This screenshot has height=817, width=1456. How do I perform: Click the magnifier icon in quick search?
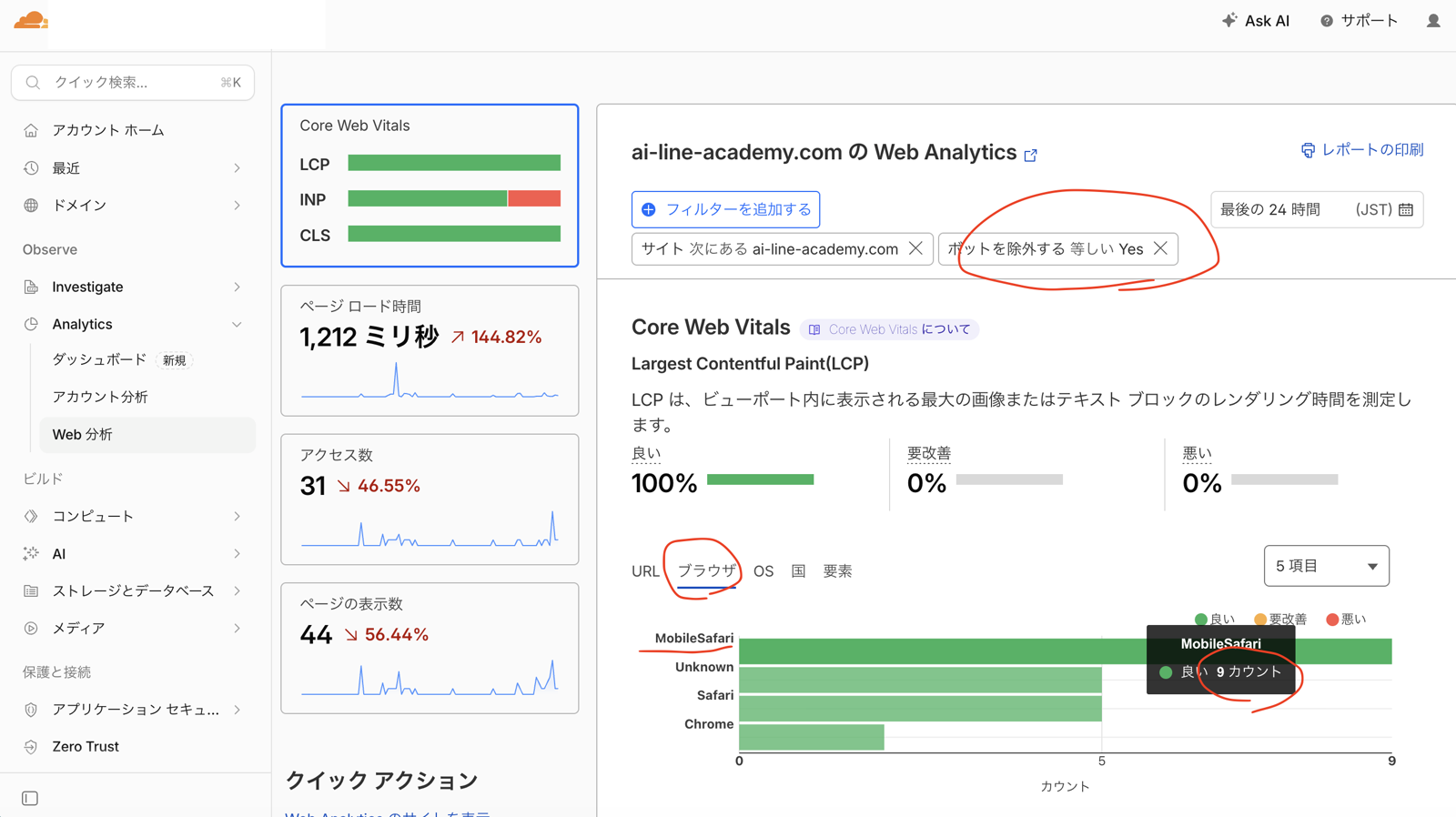click(33, 82)
